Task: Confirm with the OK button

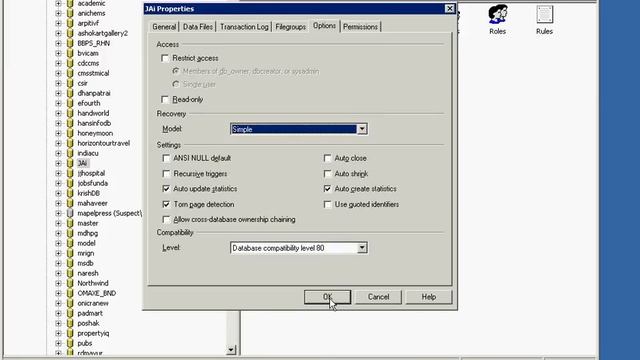Action: tap(327, 297)
